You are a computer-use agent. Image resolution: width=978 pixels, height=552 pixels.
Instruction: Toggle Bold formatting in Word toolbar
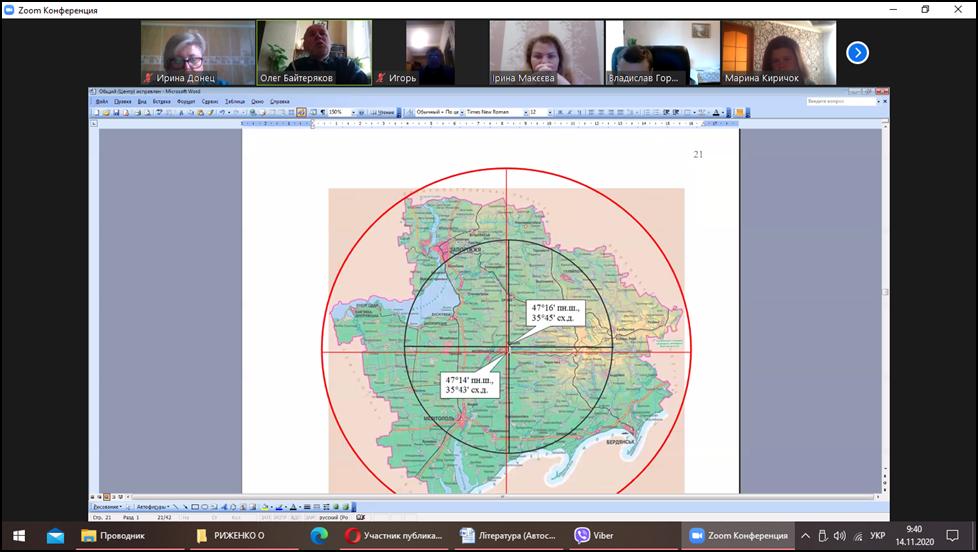point(561,112)
